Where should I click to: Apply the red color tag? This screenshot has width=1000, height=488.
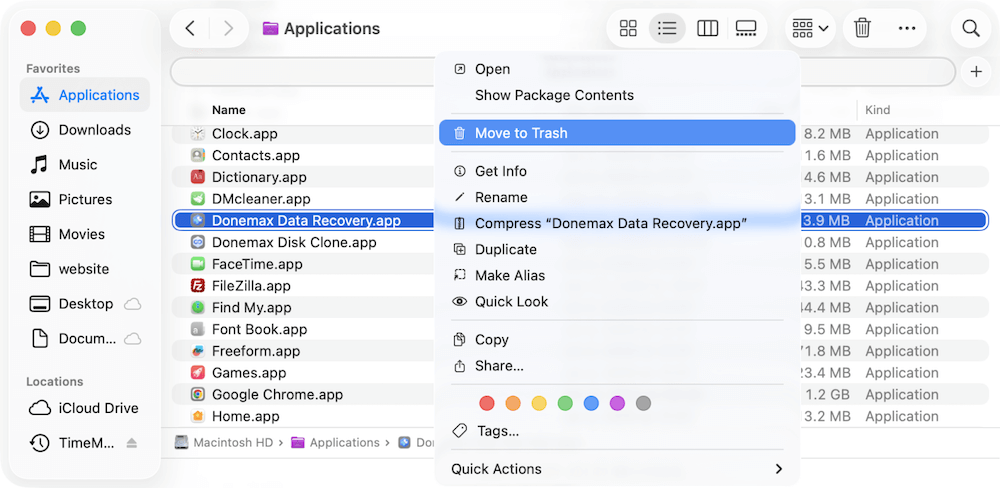[487, 403]
